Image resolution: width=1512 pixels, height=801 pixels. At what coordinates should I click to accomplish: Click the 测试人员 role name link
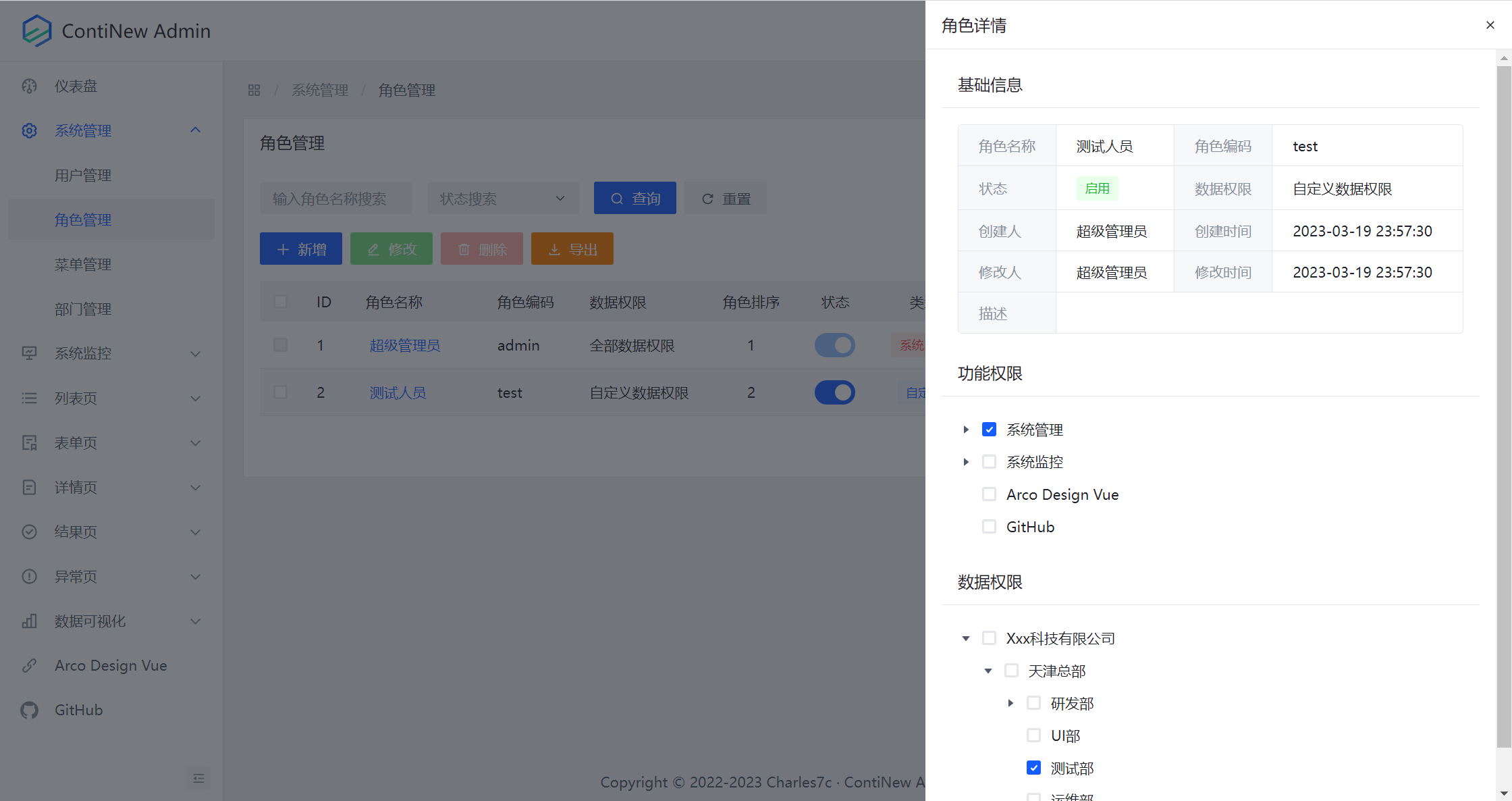point(398,392)
